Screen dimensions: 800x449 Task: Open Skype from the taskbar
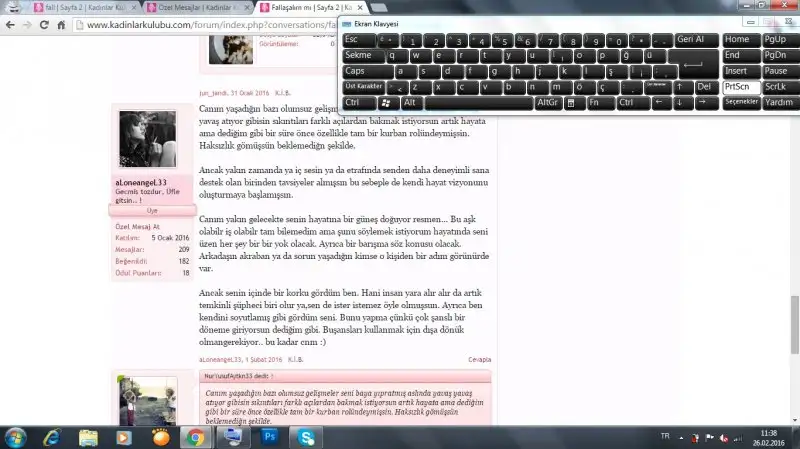[x=306, y=436]
